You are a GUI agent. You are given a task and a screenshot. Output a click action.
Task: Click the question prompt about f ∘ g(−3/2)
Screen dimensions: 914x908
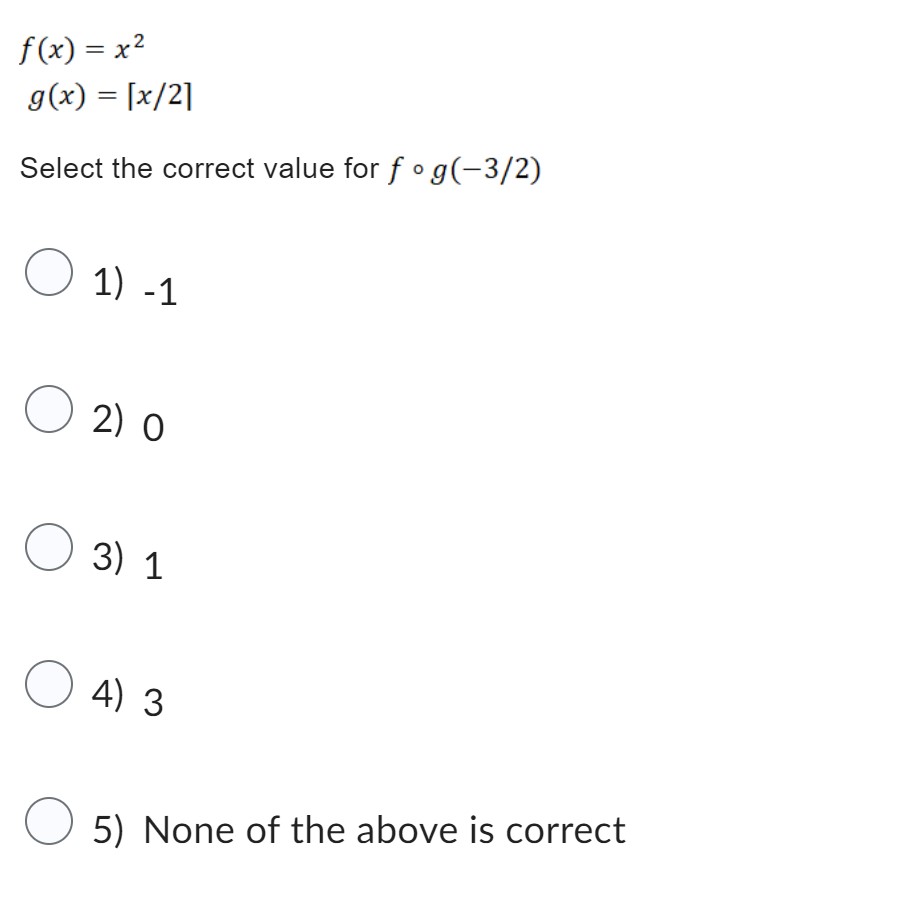coord(280,167)
